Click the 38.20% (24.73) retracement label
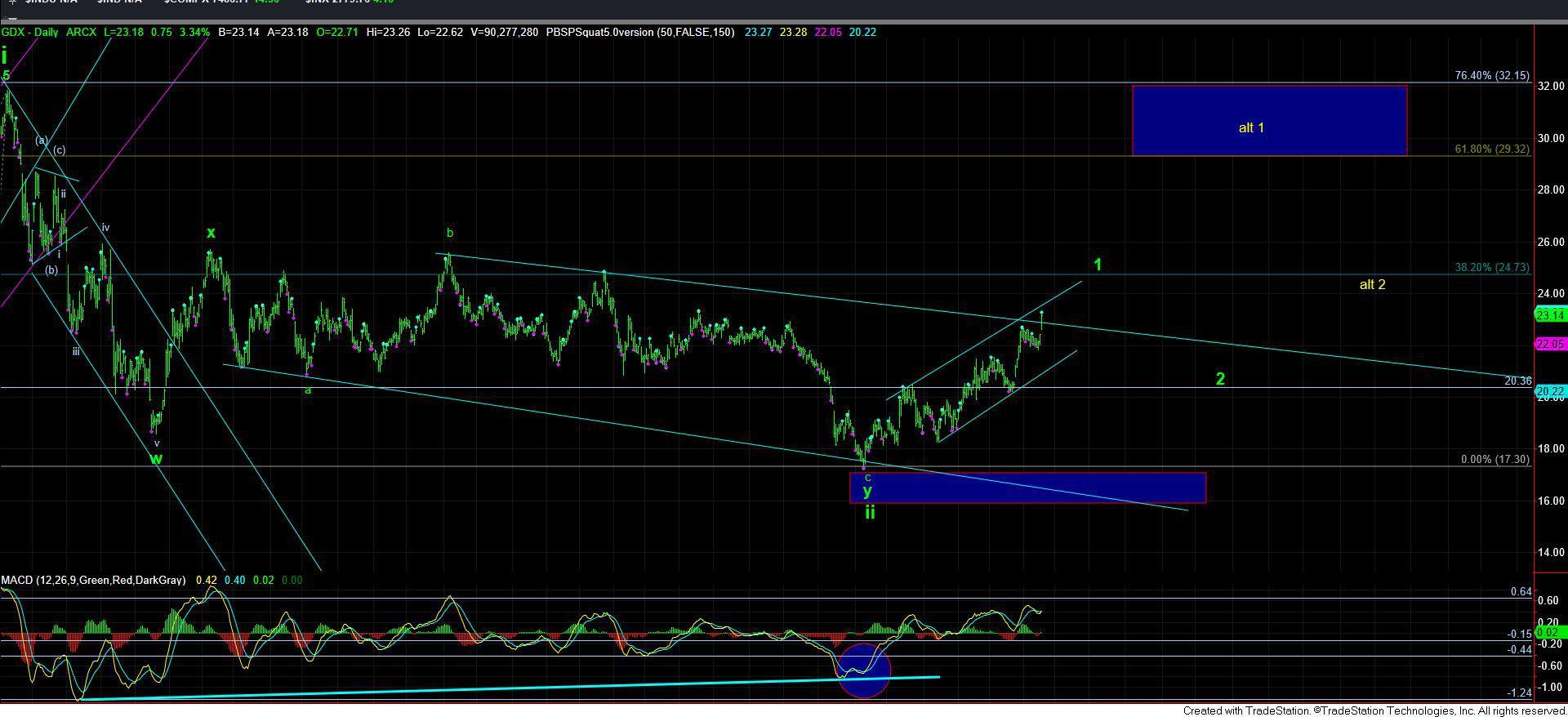 pos(1491,268)
